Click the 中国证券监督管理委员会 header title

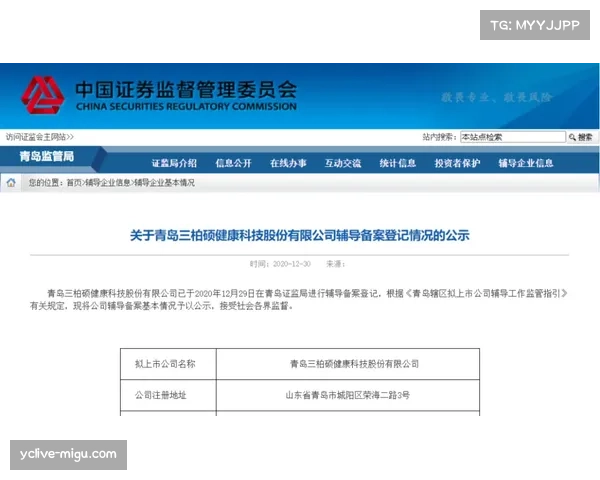[186, 90]
